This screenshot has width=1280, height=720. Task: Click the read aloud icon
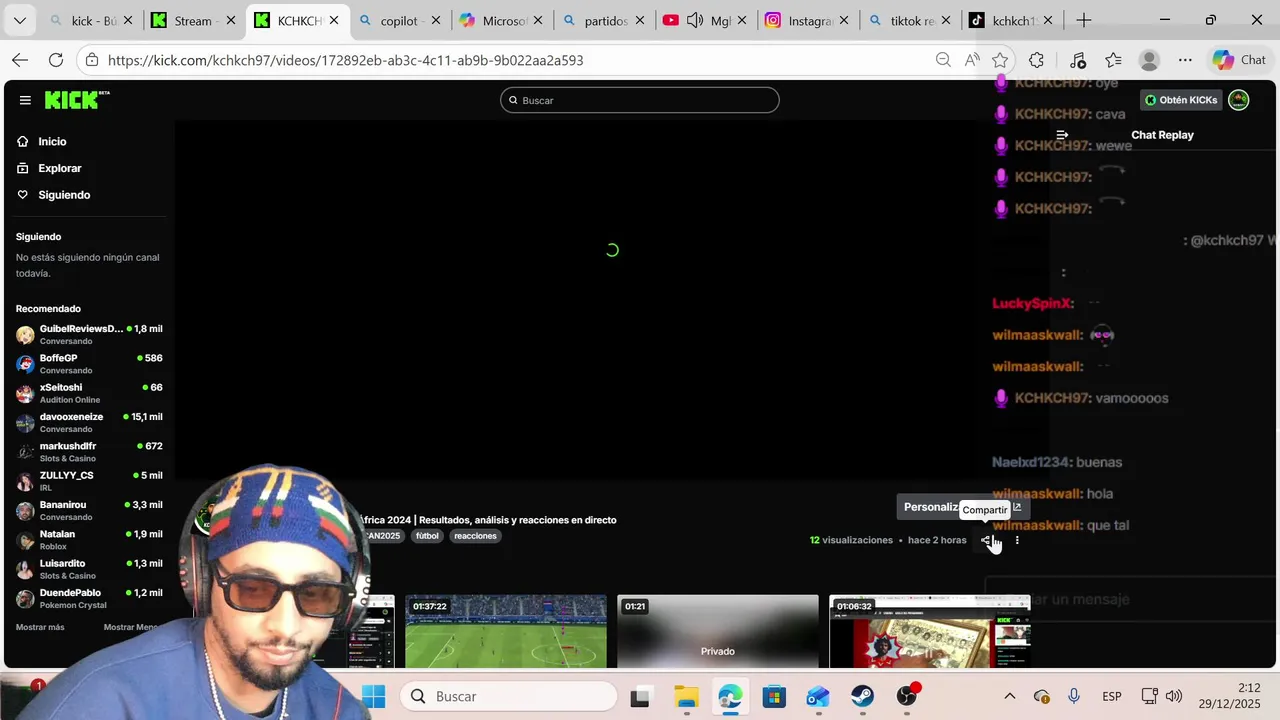click(972, 60)
